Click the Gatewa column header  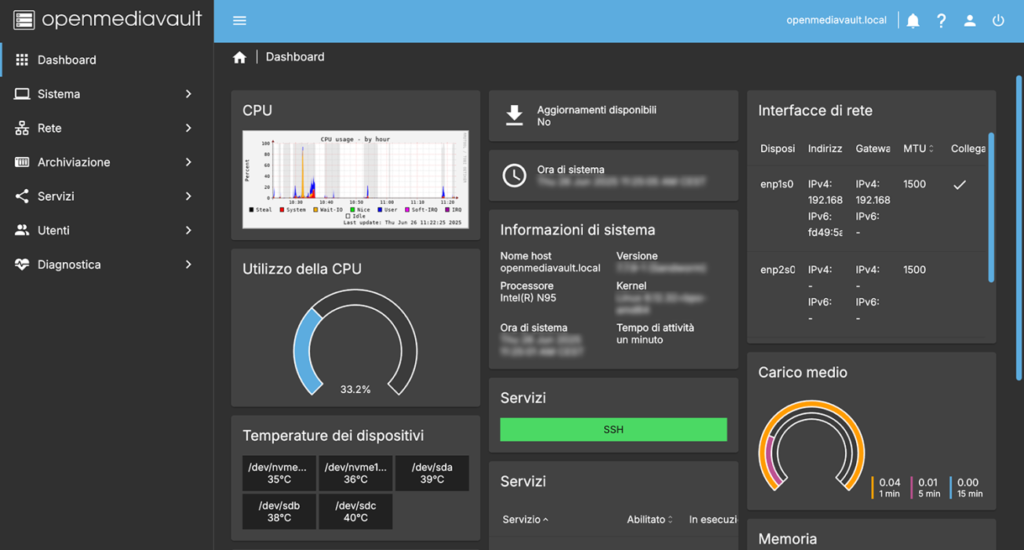click(872, 149)
